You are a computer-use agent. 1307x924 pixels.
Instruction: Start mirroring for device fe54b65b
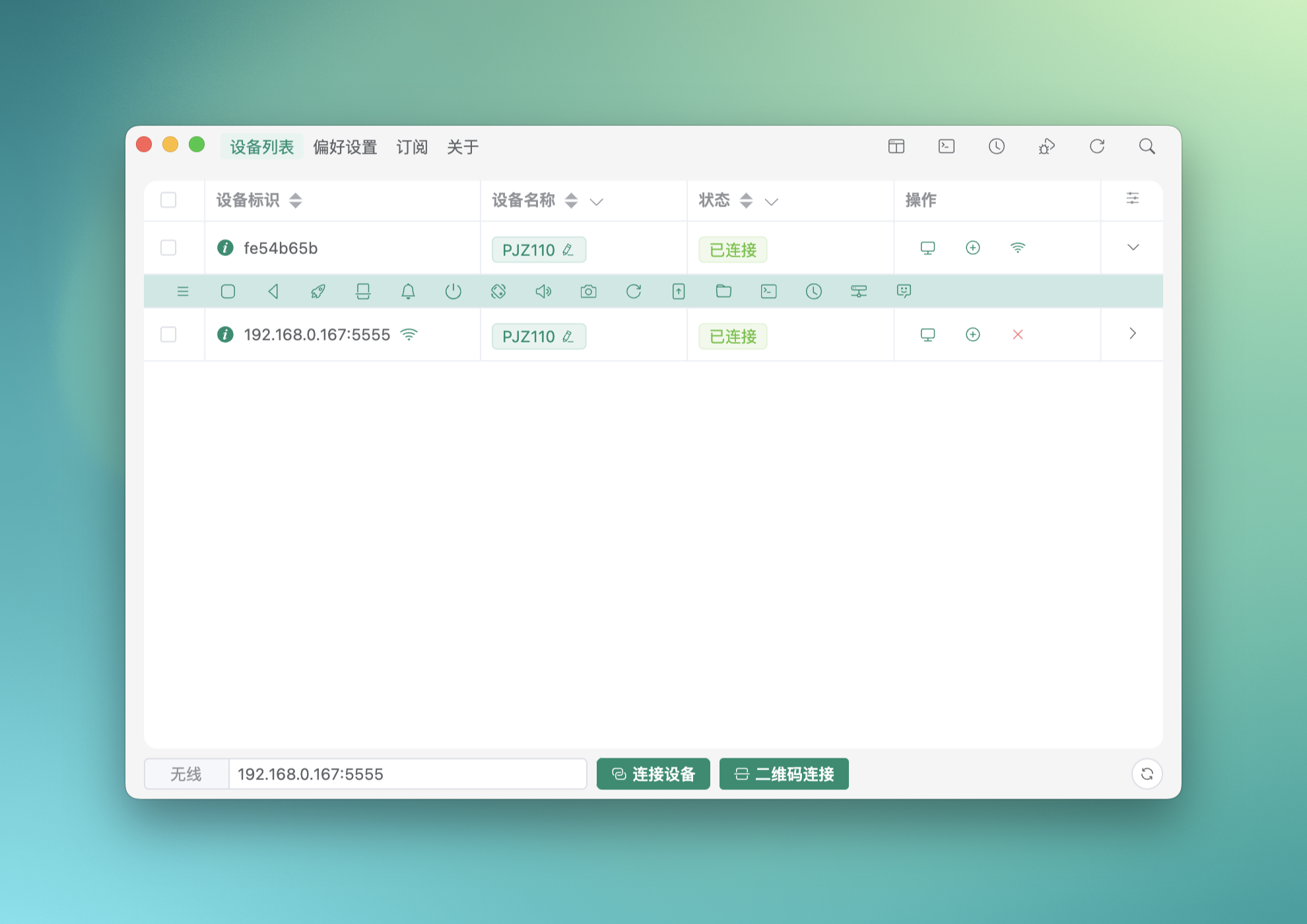click(x=927, y=248)
